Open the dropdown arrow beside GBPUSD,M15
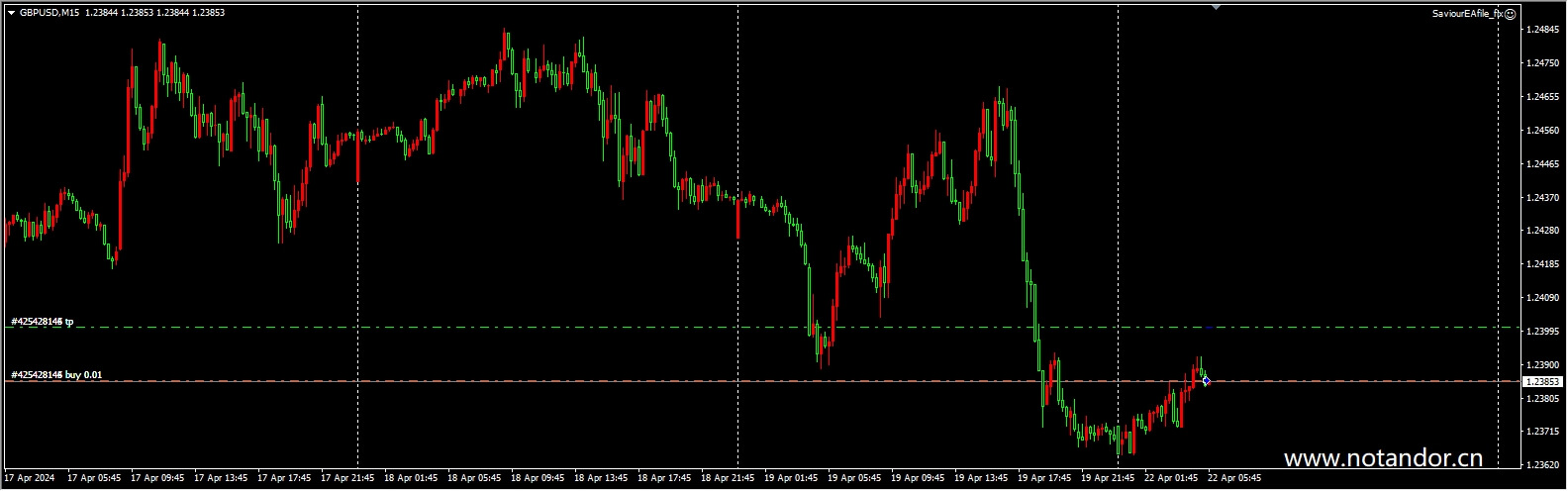Image resolution: width=1568 pixels, height=491 pixels. pyautogui.click(x=11, y=13)
